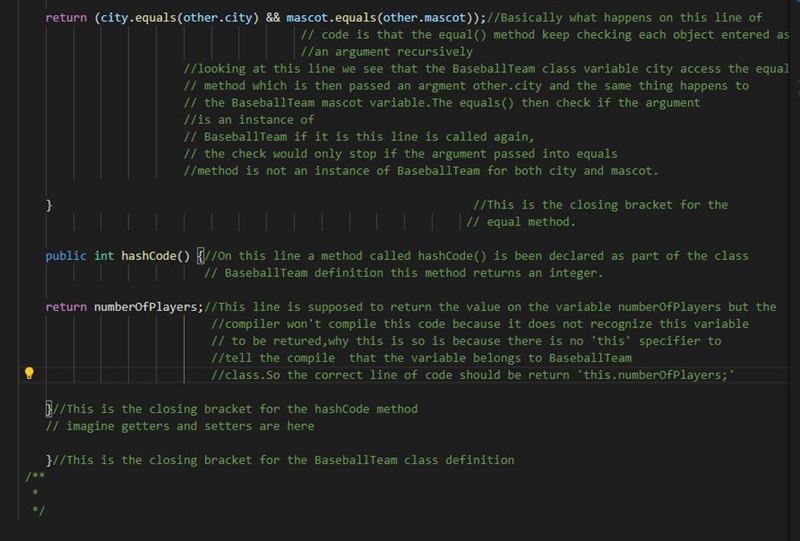Click closing bracket of the hashCode method
Image resolution: width=800 pixels, height=541 pixels.
[49, 409]
